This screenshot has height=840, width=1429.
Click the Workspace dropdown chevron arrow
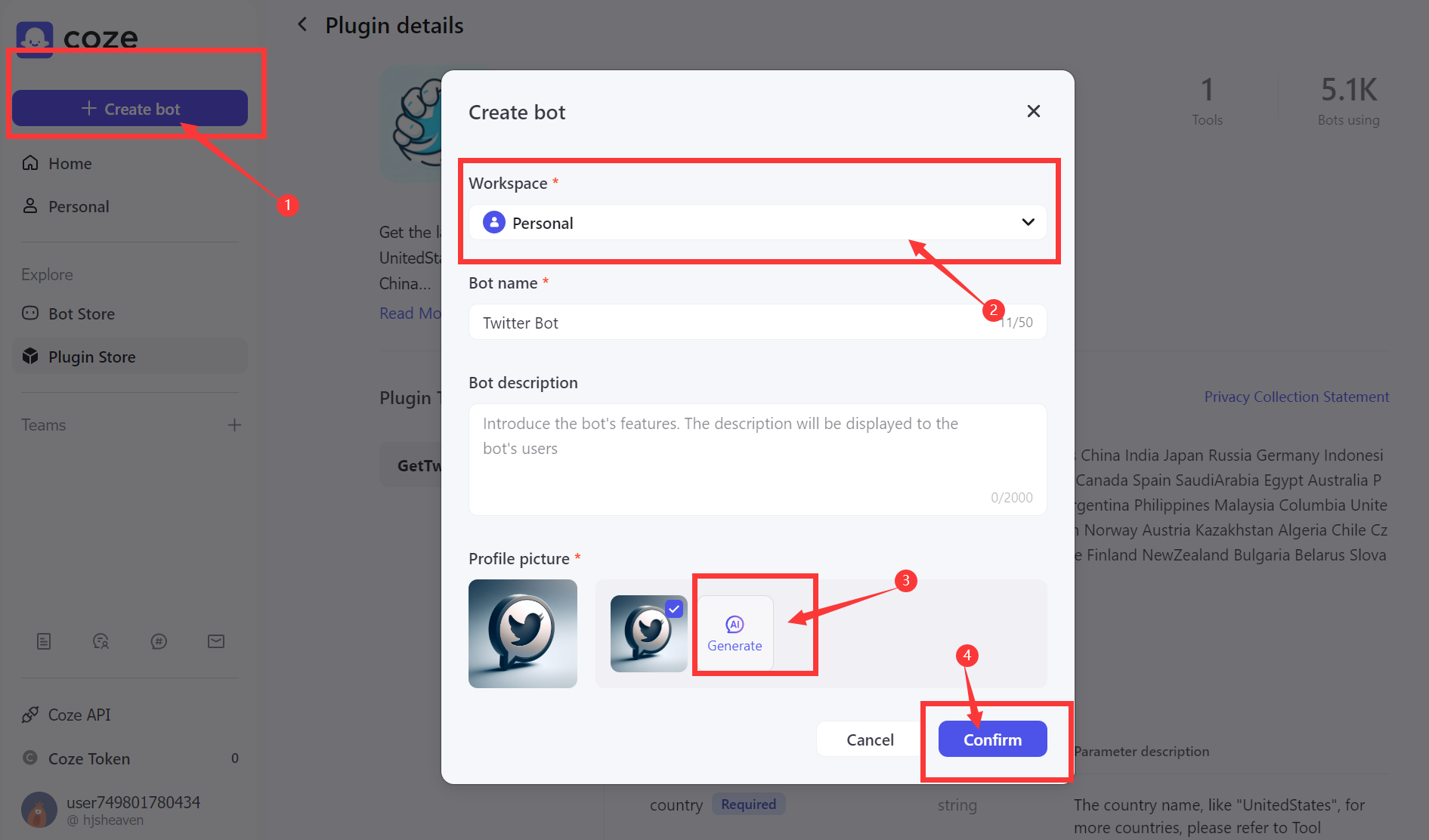(1028, 222)
